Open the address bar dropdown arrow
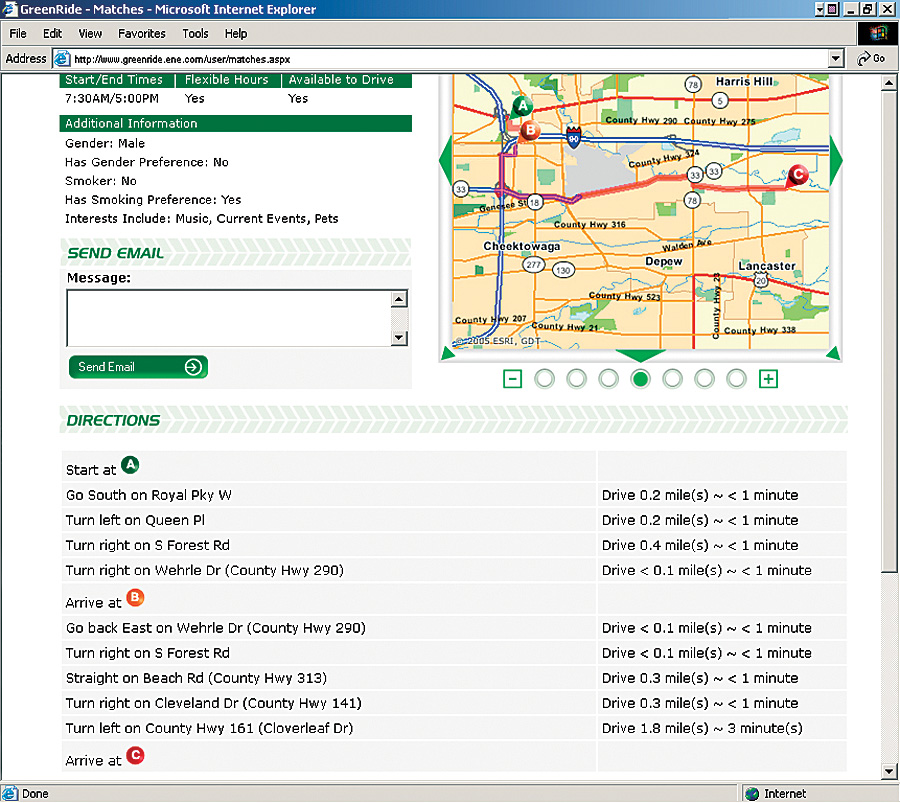The height and width of the screenshot is (803, 900). click(836, 59)
